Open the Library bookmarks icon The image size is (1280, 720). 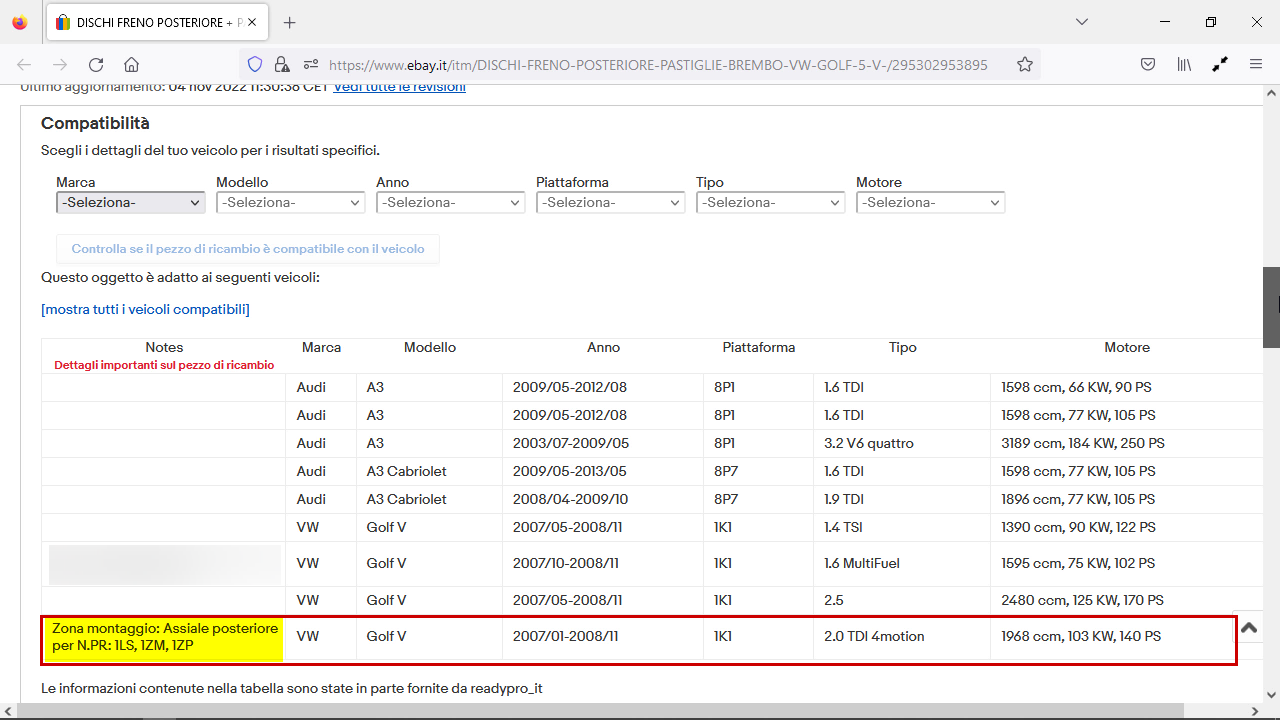pyautogui.click(x=1185, y=64)
